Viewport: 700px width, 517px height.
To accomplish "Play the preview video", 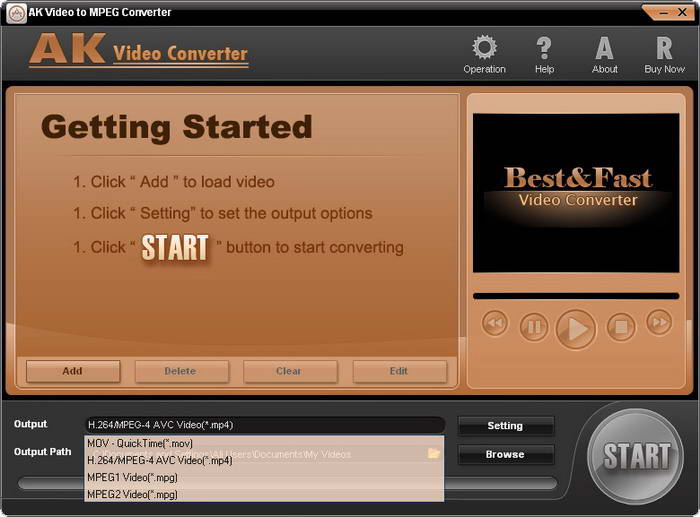I will (x=576, y=329).
